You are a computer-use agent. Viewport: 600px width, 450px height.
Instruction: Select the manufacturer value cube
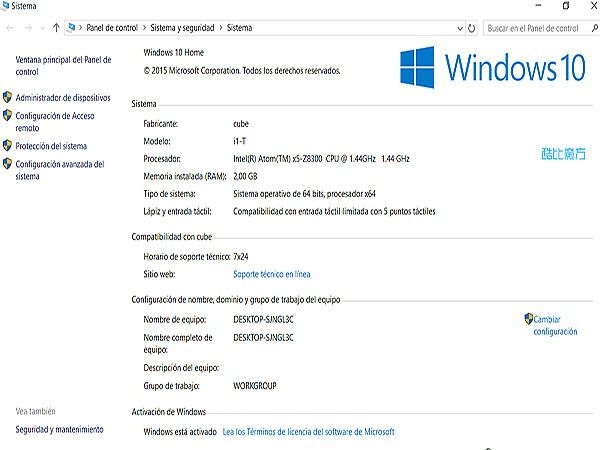pyautogui.click(x=241, y=124)
